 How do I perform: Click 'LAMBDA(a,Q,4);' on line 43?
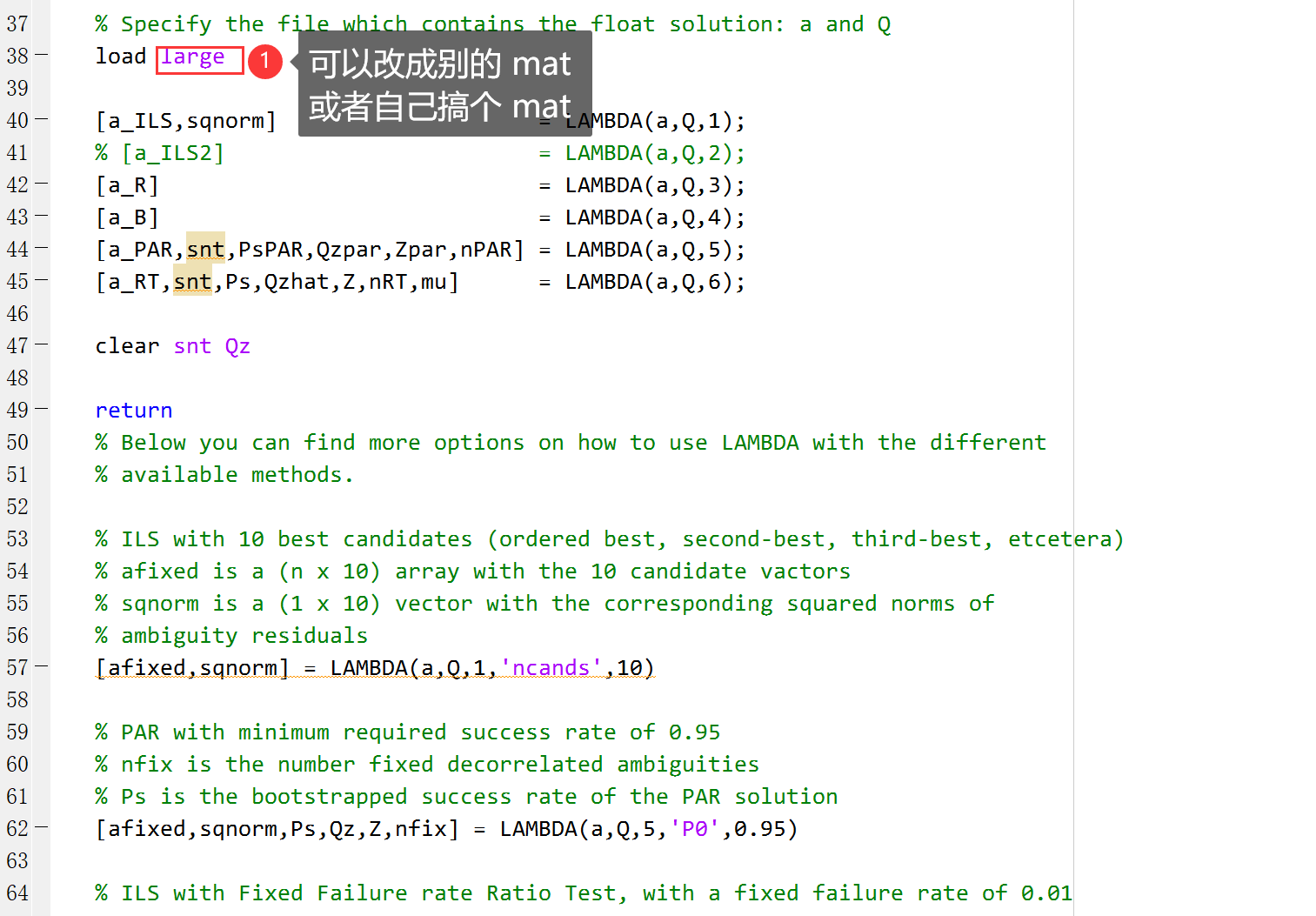tap(655, 217)
